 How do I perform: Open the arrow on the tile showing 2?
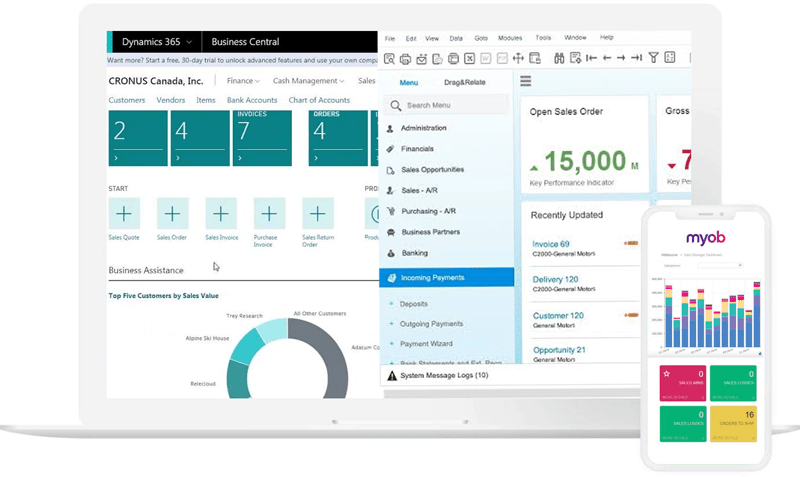(116, 158)
